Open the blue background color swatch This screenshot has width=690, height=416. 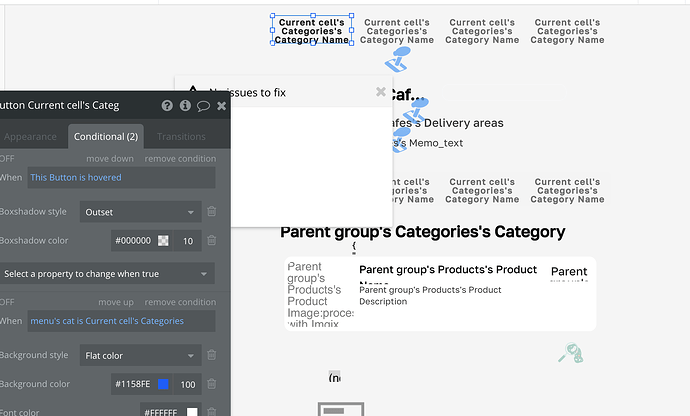pos(163,384)
